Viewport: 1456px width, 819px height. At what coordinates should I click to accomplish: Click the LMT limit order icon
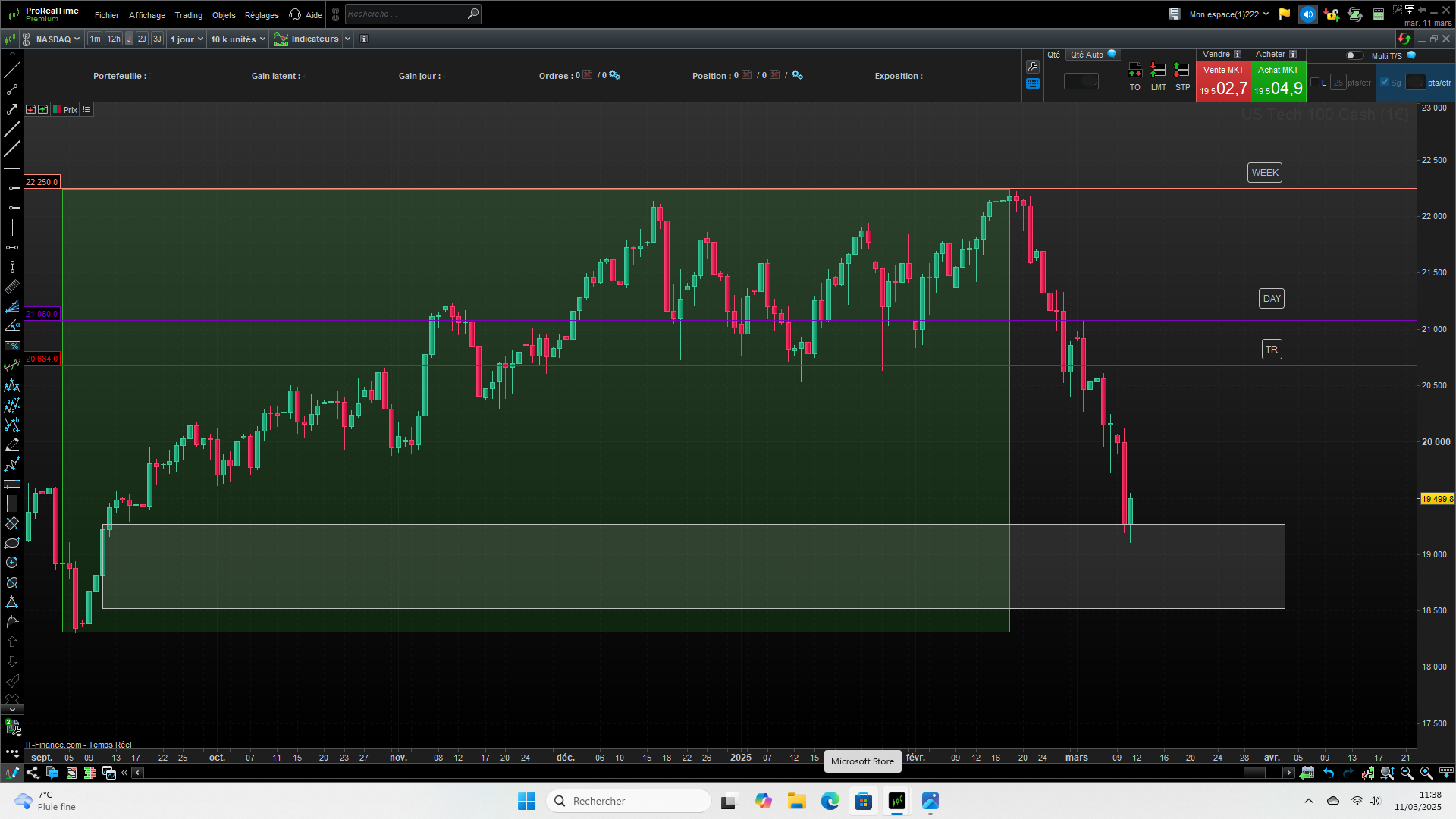tap(1158, 71)
